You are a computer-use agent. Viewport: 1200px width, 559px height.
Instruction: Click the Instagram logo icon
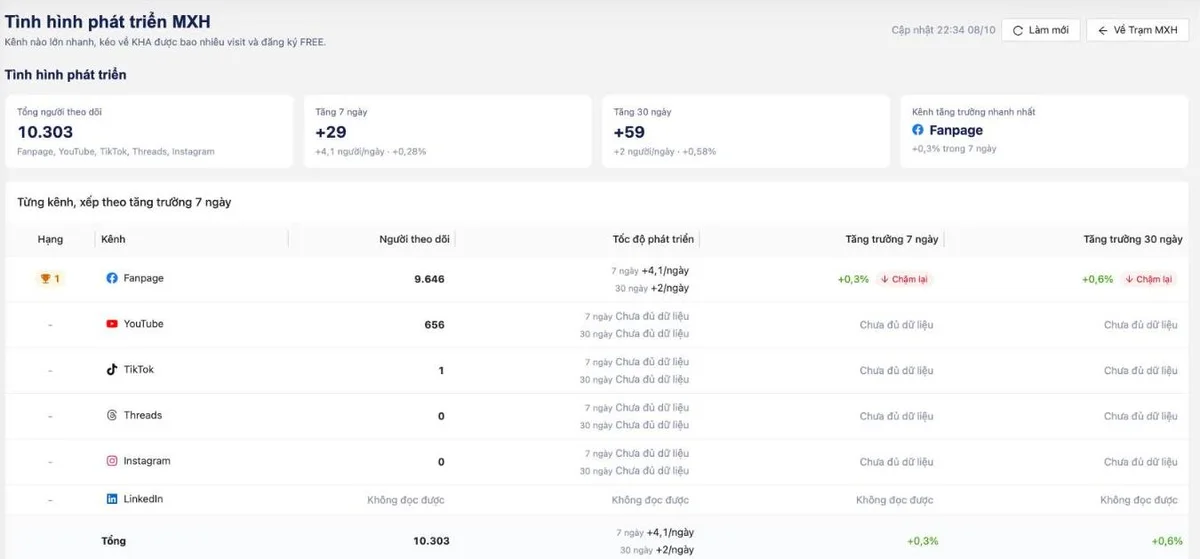112,461
